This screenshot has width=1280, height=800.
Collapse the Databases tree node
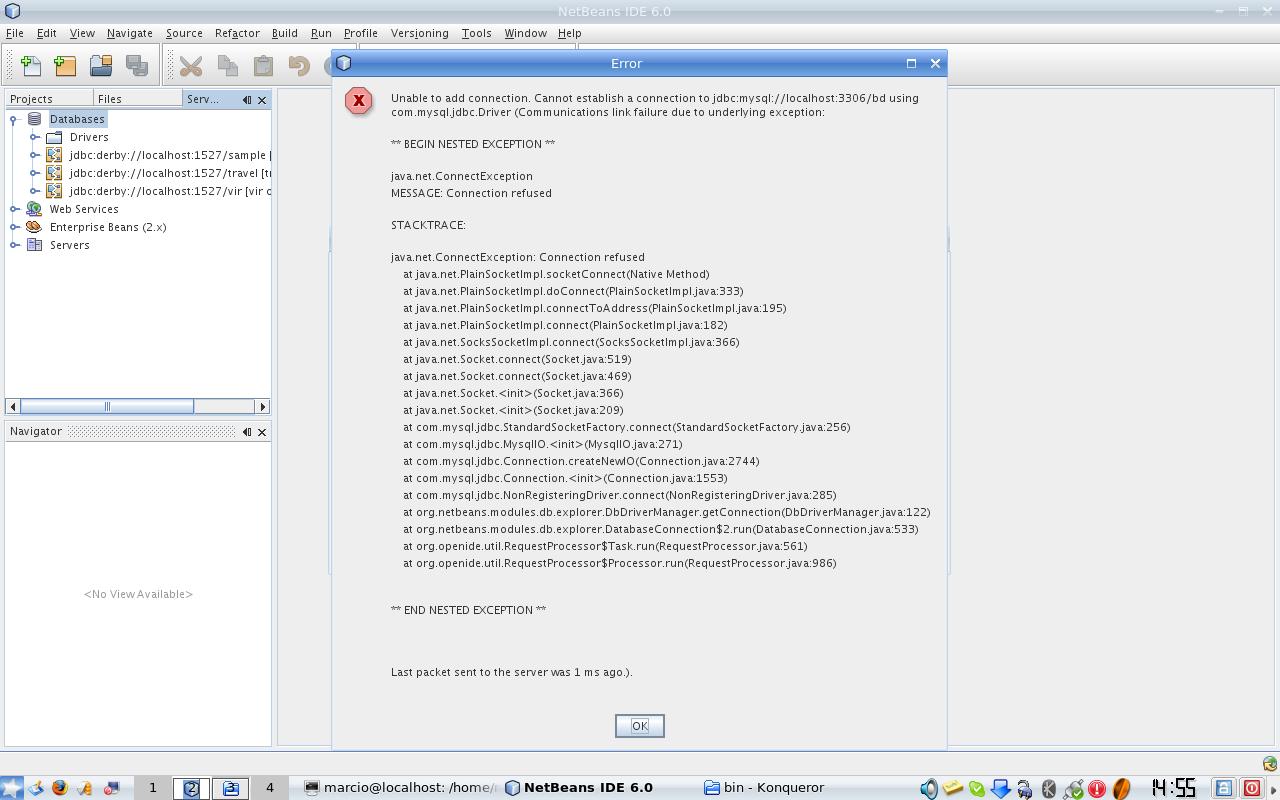coord(14,119)
